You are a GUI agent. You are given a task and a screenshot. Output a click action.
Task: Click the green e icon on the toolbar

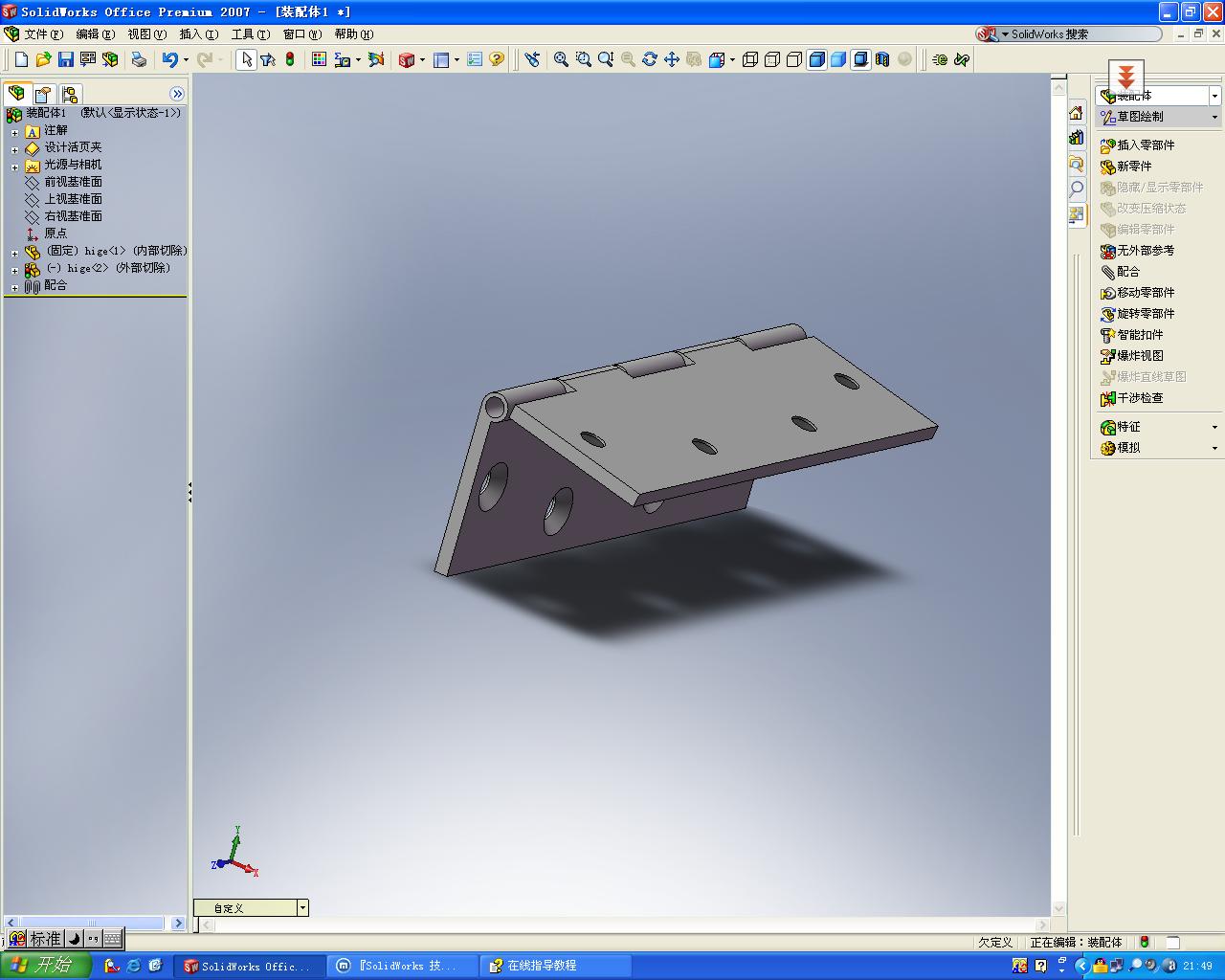(940, 59)
